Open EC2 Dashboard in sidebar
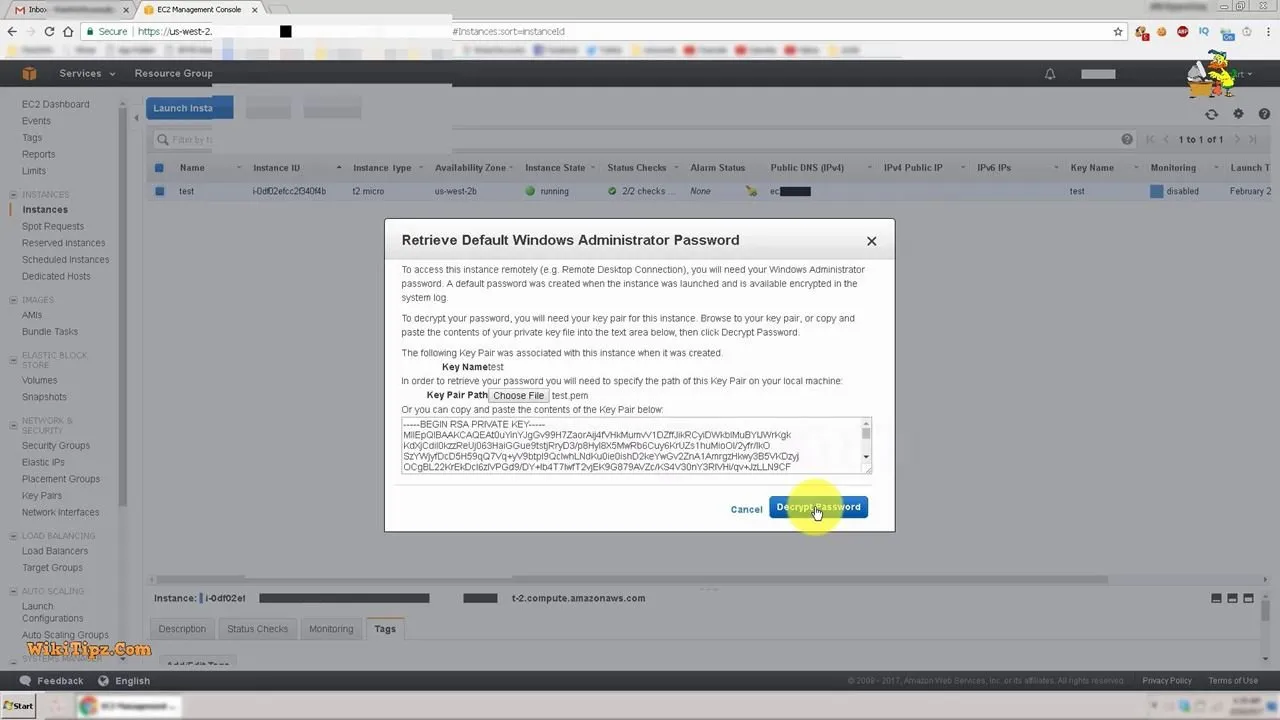The image size is (1280, 720). point(56,104)
